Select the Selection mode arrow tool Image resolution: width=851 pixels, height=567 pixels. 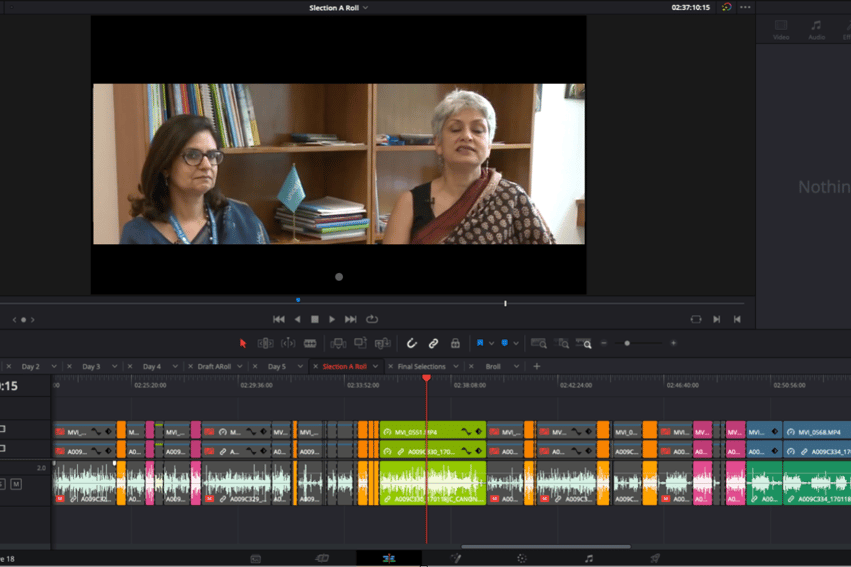click(243, 343)
